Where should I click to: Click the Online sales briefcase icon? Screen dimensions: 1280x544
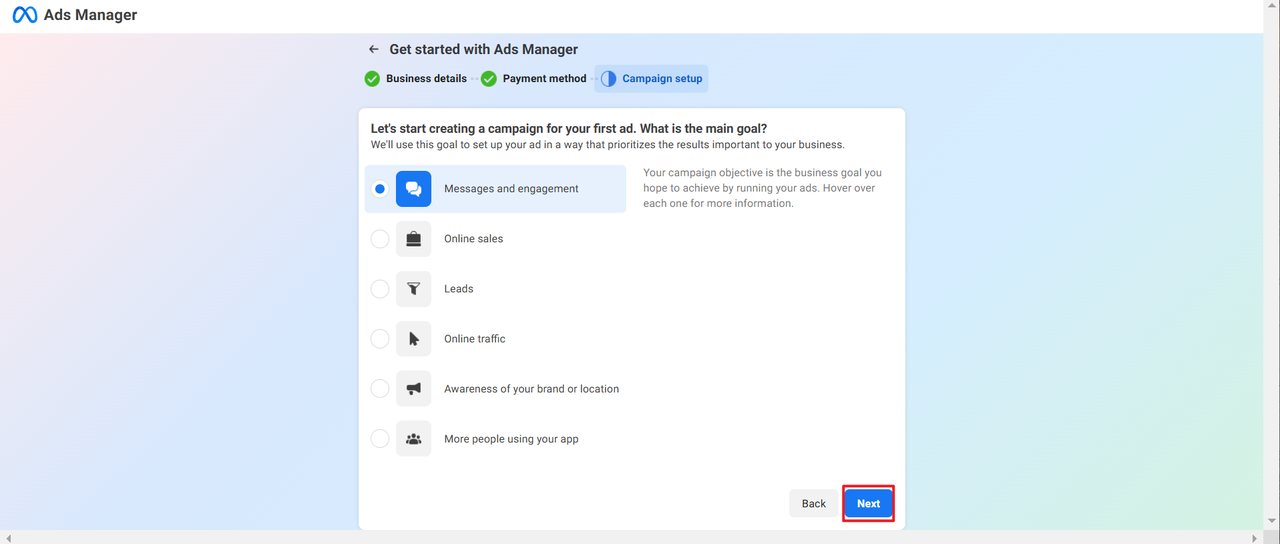(x=413, y=239)
